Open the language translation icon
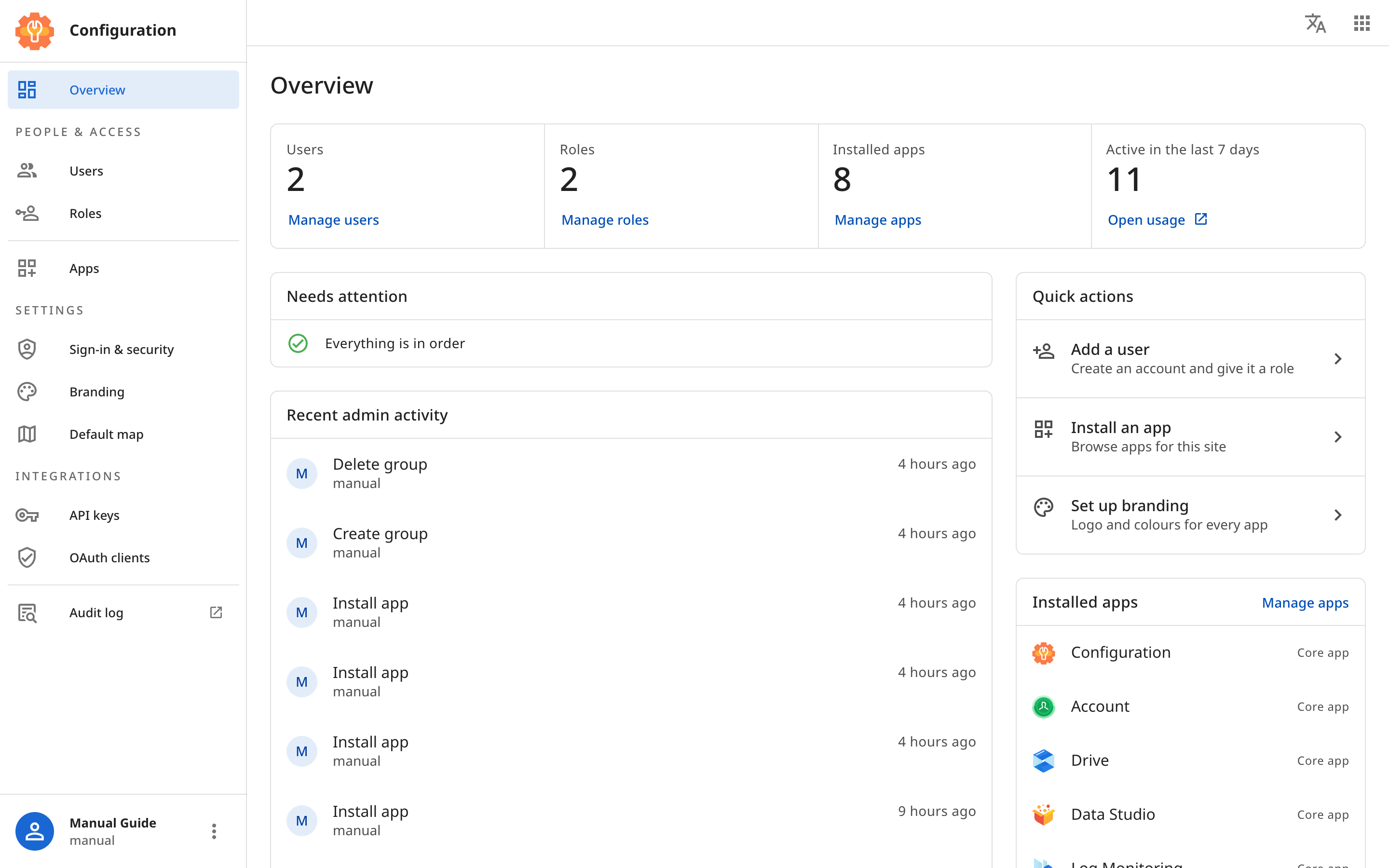 pos(1315,23)
